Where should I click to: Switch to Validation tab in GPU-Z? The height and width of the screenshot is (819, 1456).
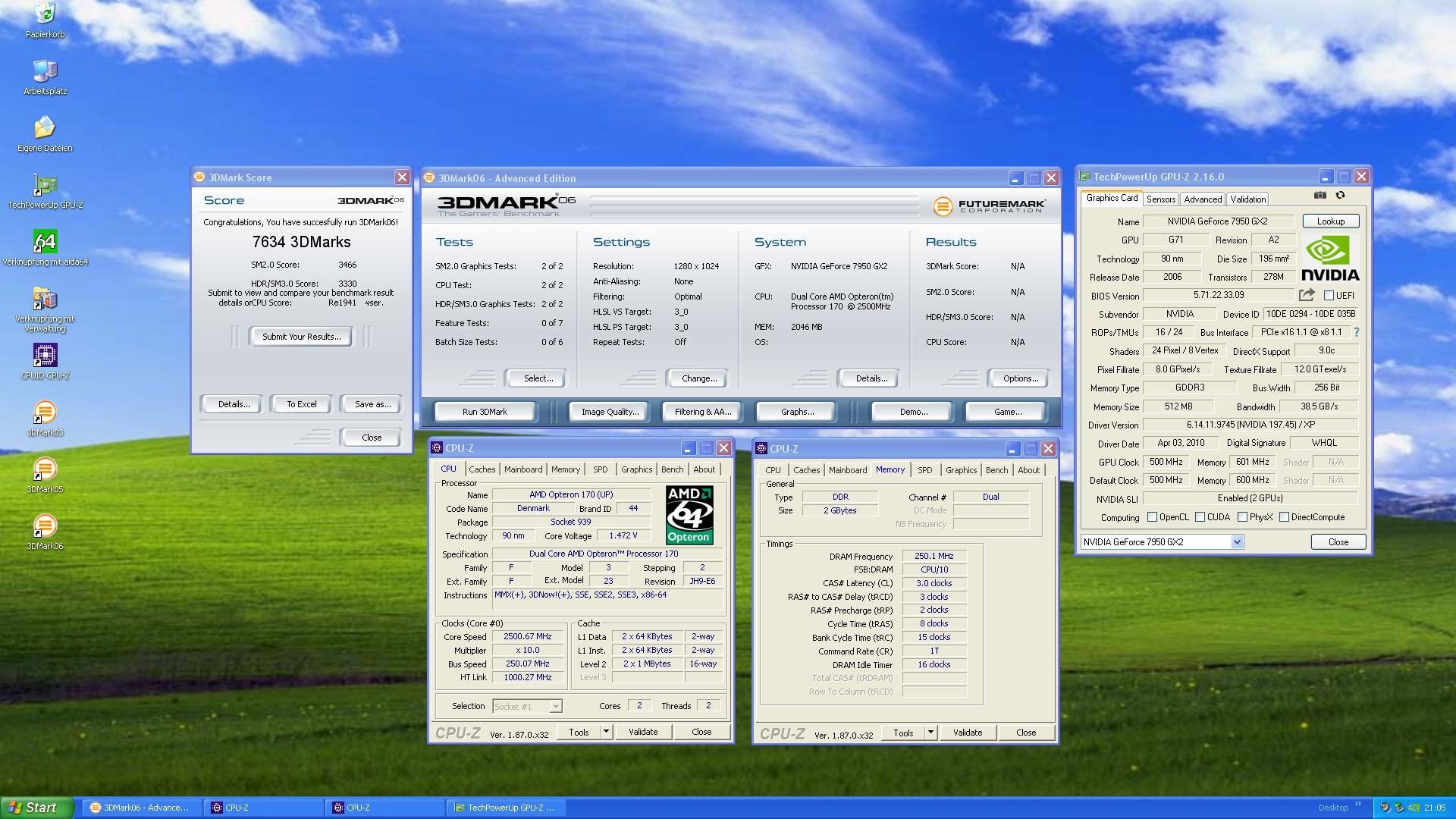point(1247,199)
